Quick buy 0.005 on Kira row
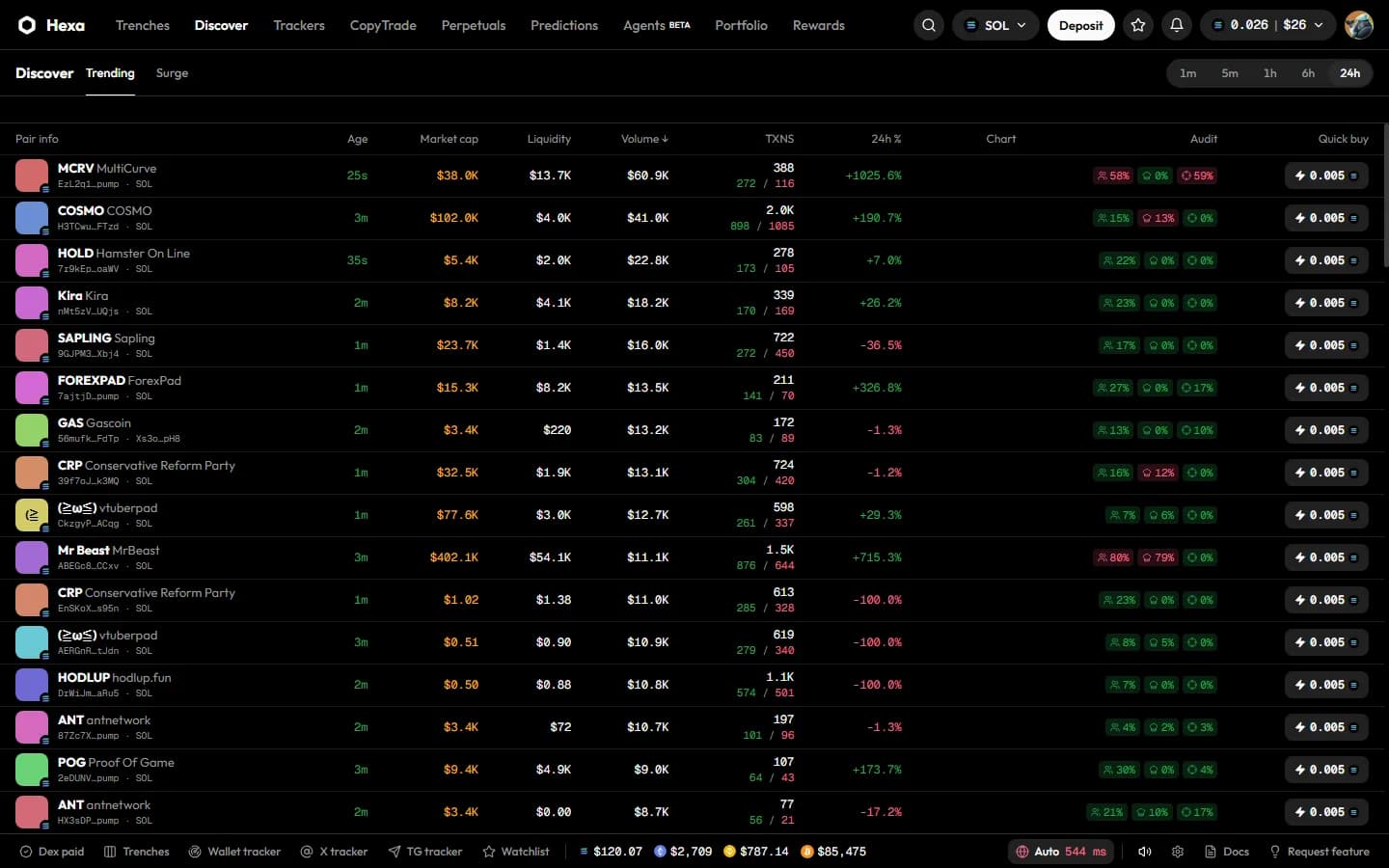The image size is (1389, 868). pyautogui.click(x=1326, y=303)
